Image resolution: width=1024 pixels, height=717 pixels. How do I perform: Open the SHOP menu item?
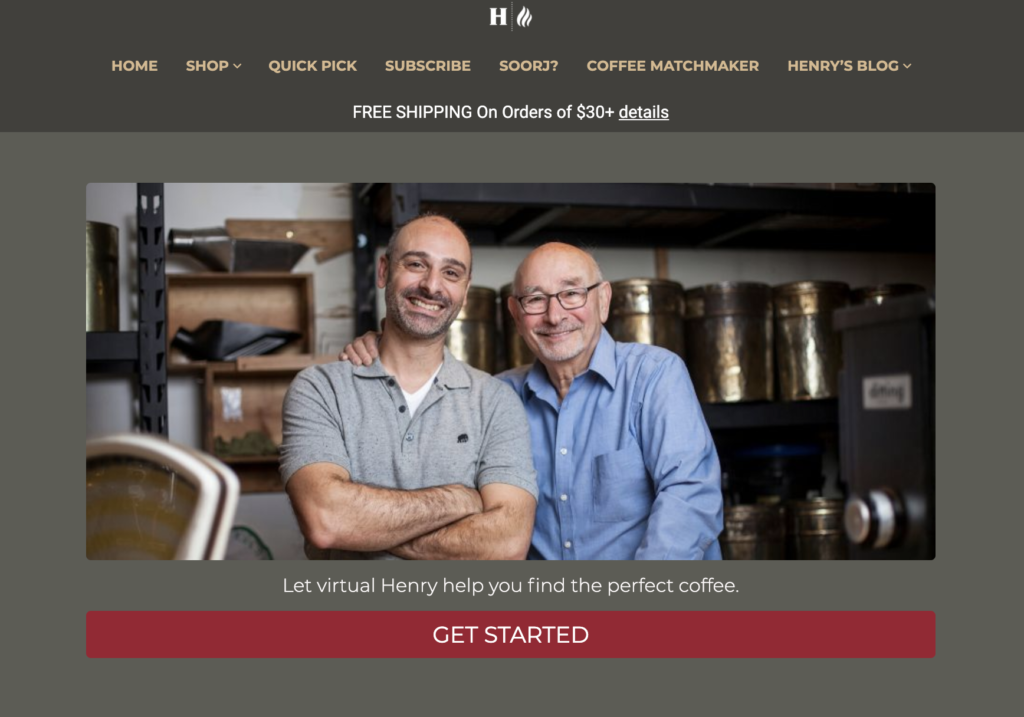207,66
